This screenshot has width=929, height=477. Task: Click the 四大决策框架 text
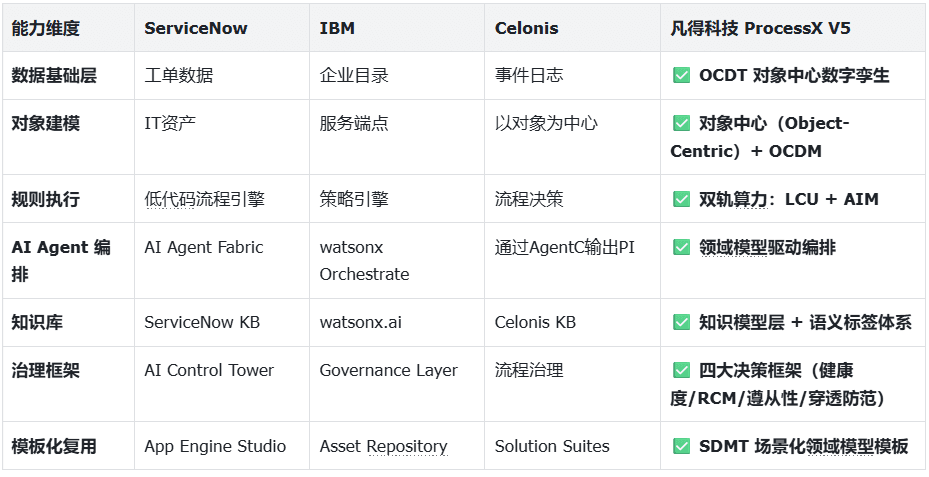(x=751, y=371)
